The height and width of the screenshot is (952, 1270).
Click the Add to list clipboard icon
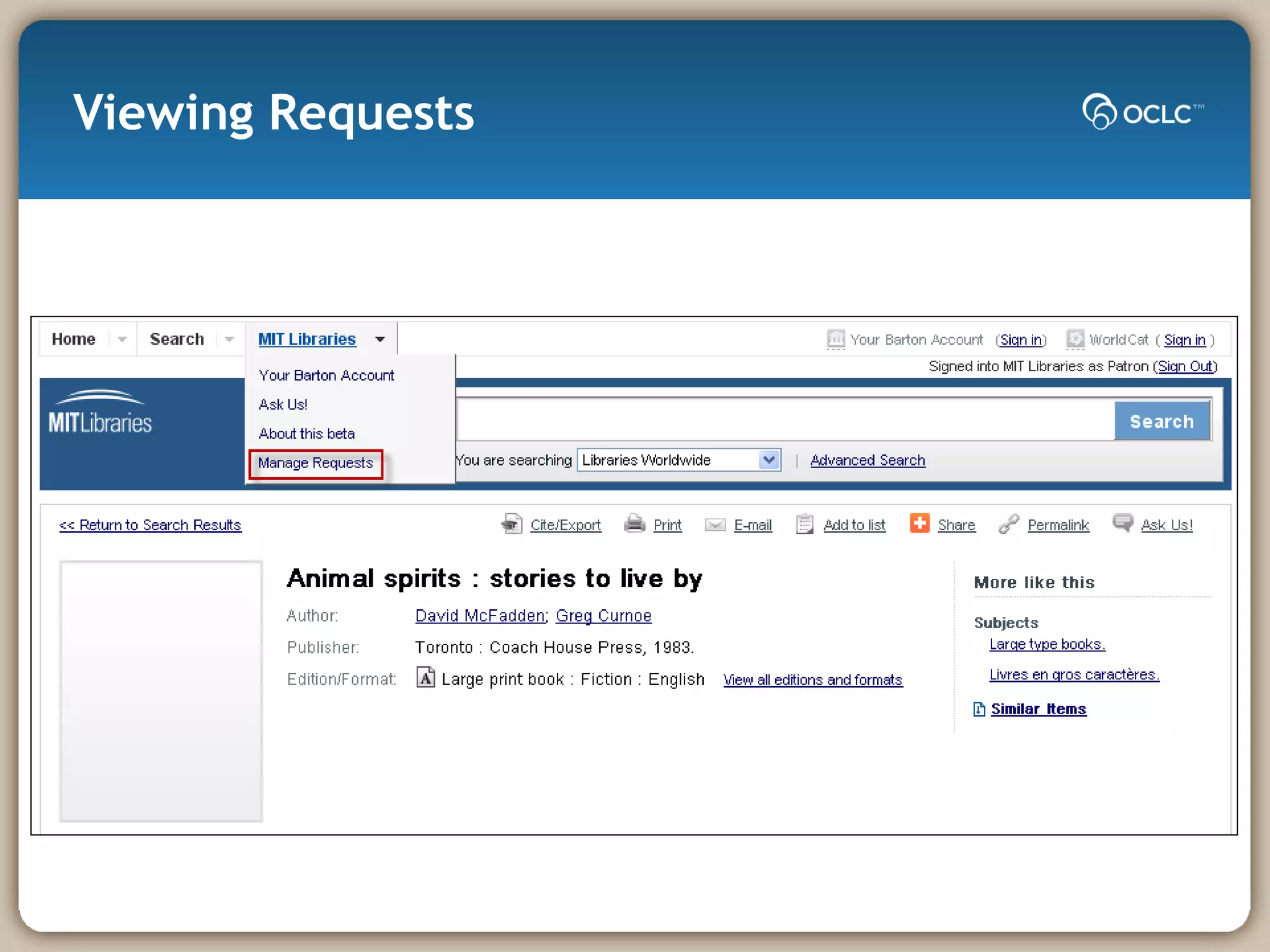(x=804, y=524)
